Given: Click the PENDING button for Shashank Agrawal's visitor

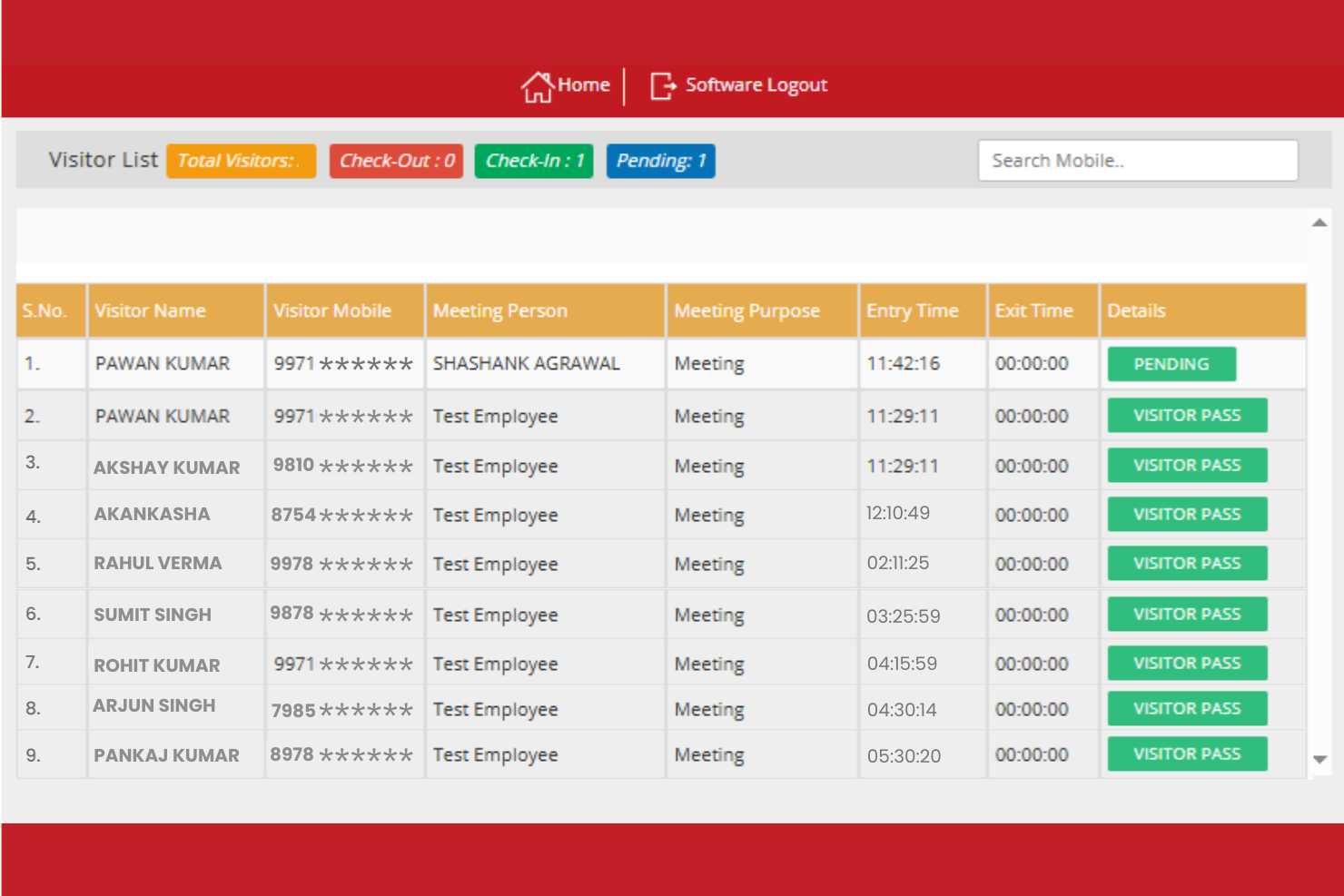Looking at the screenshot, I should pyautogui.click(x=1171, y=364).
